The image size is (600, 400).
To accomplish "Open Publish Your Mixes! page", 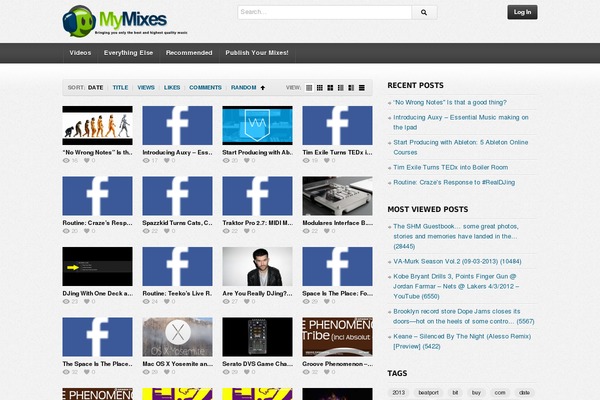I will [x=257, y=53].
